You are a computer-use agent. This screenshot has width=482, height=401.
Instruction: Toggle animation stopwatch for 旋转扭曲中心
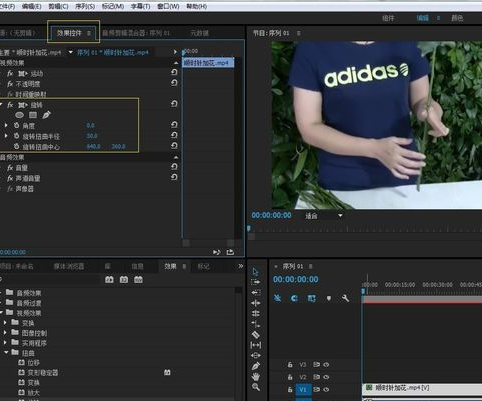click(x=16, y=146)
